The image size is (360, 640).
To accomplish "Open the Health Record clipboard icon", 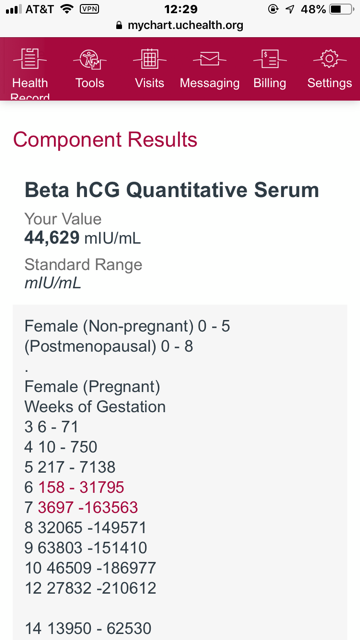I will (x=30, y=59).
